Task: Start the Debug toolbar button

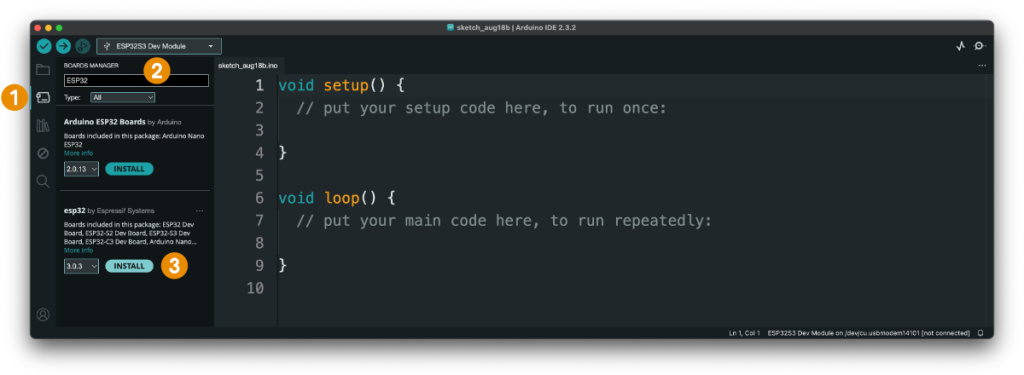Action: coord(82,46)
